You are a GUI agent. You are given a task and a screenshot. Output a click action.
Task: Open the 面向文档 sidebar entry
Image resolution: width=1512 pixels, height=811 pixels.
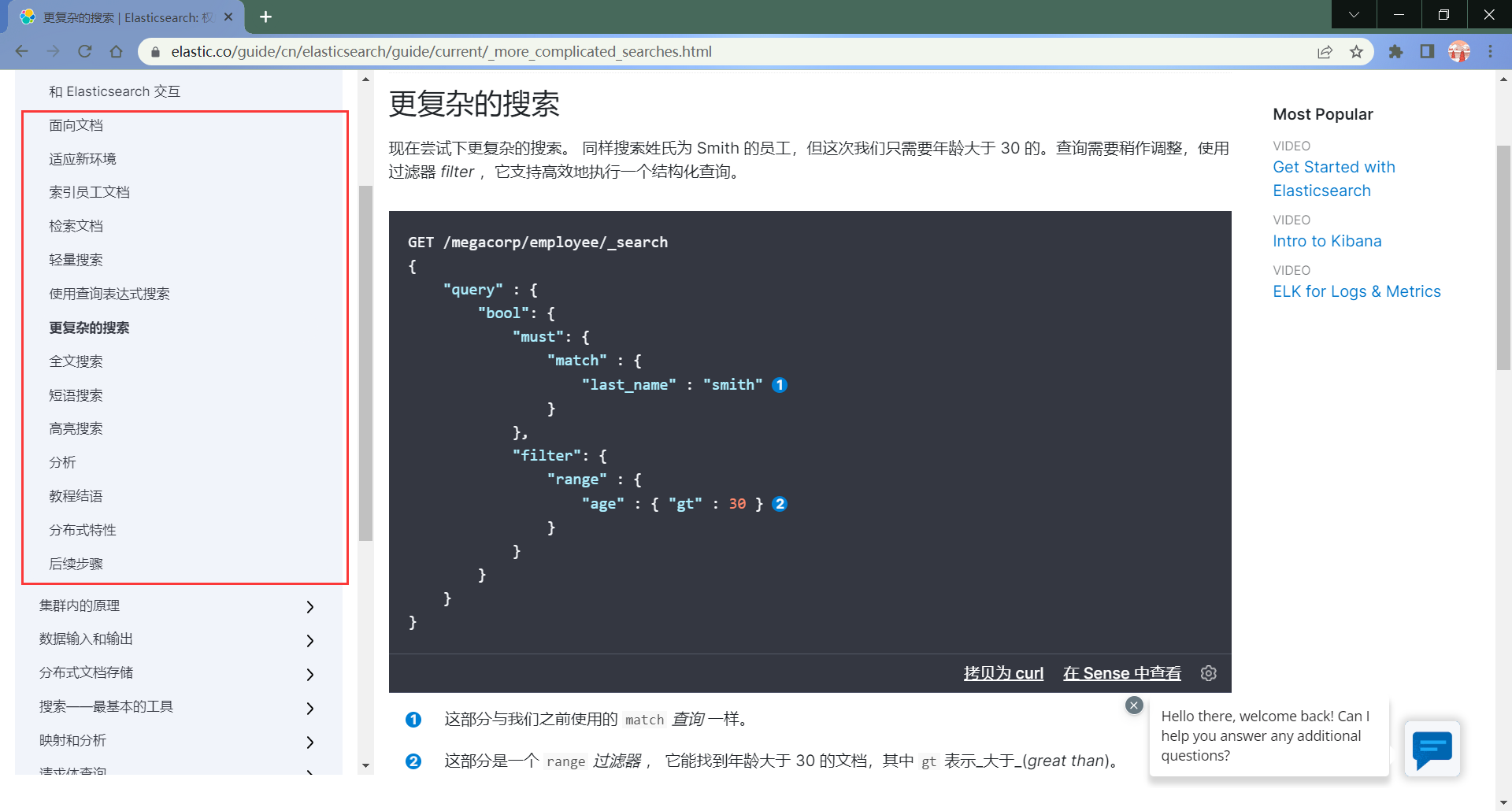click(76, 125)
